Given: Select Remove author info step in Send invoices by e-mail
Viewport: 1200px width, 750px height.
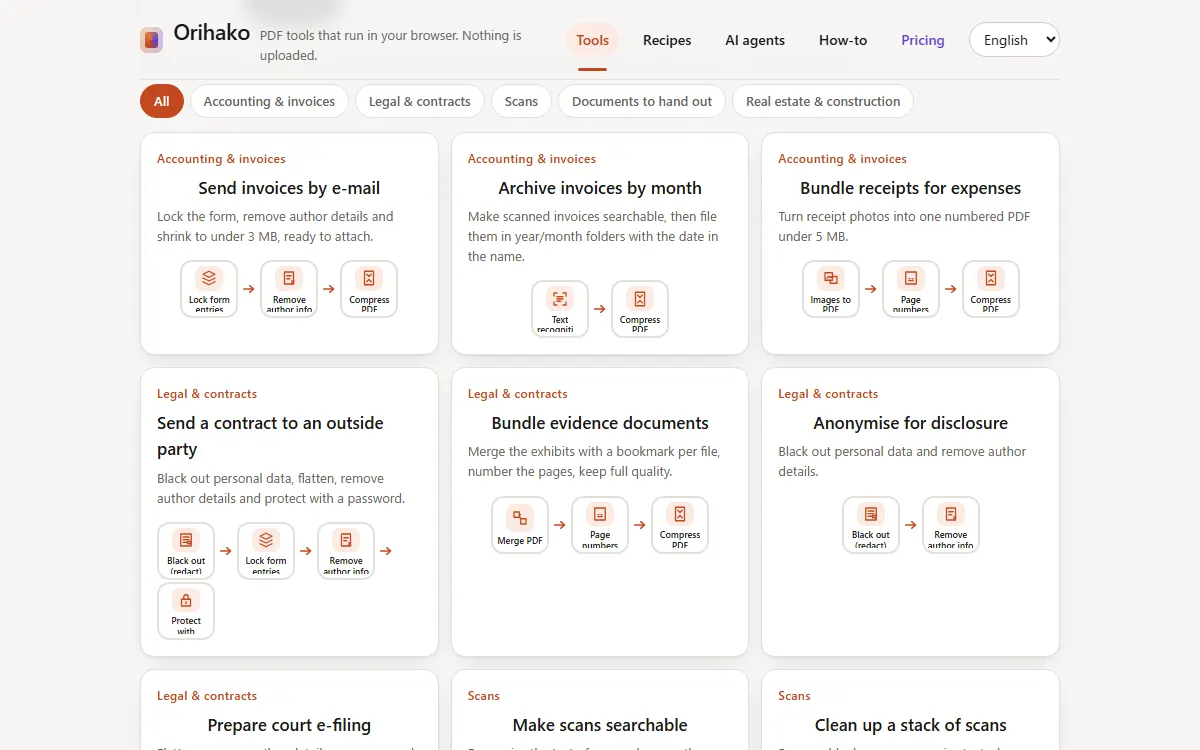Looking at the screenshot, I should (289, 289).
